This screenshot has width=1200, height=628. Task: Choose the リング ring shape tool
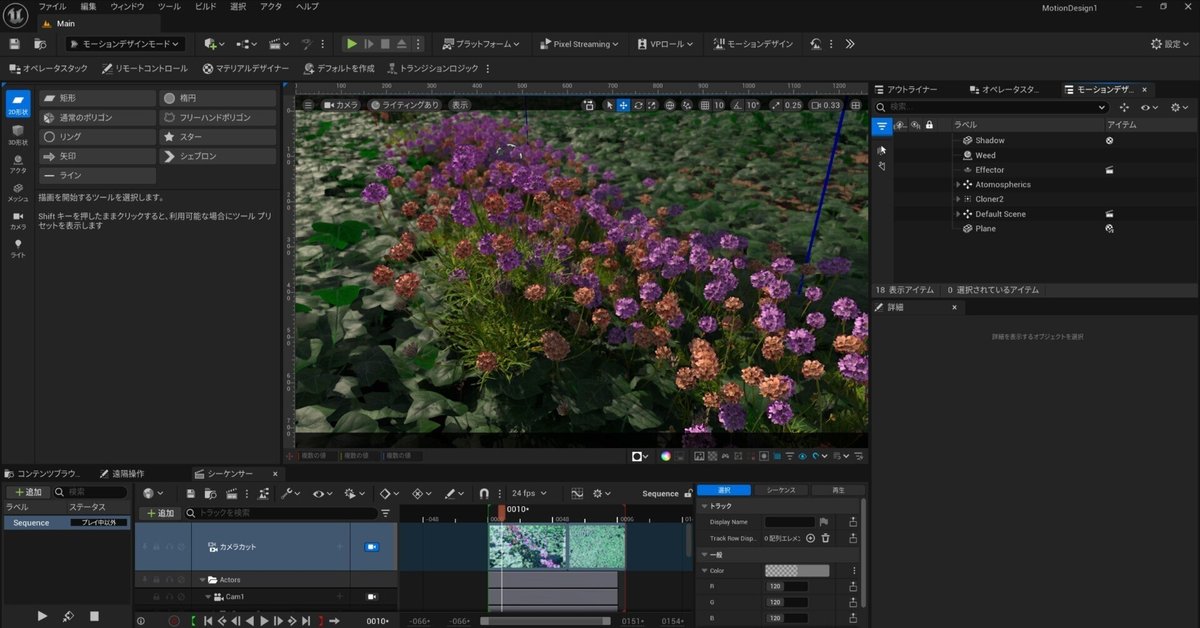pos(97,137)
